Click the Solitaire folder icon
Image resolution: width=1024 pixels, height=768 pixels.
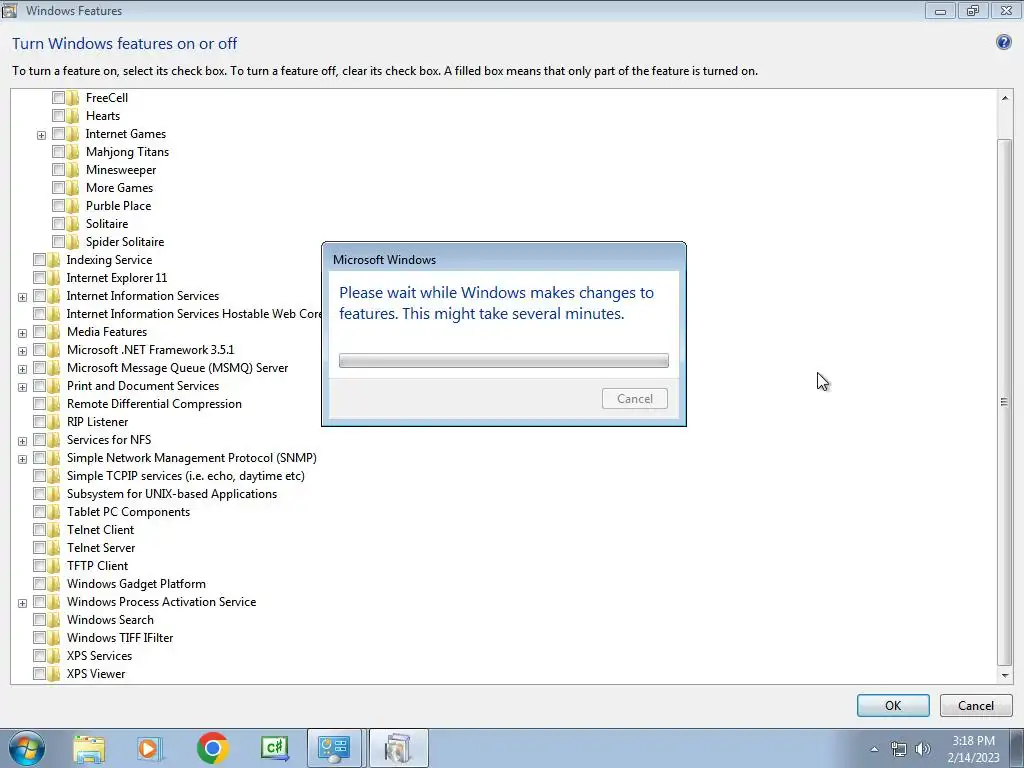pos(72,223)
